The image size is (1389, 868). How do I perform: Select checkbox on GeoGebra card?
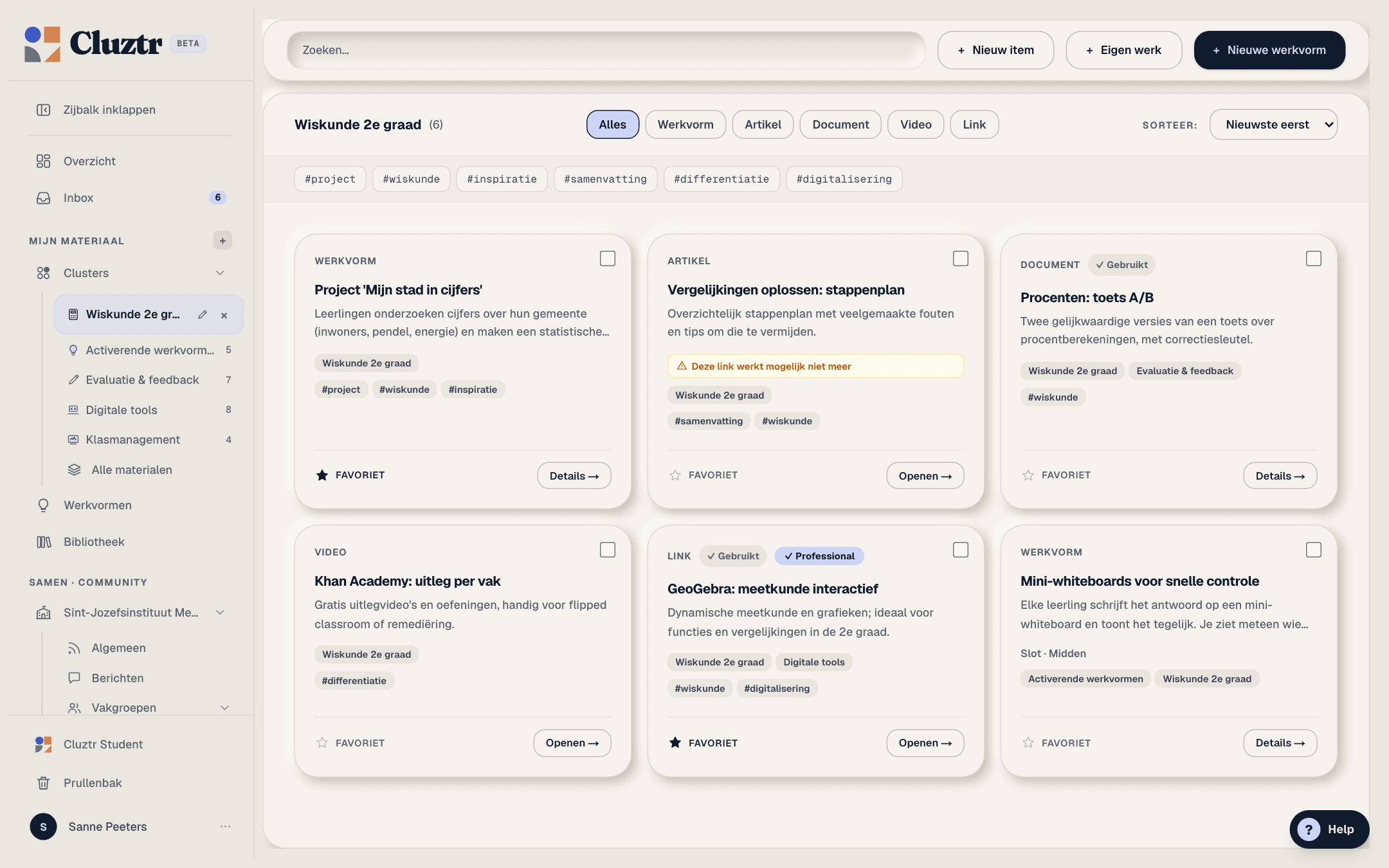coord(961,550)
